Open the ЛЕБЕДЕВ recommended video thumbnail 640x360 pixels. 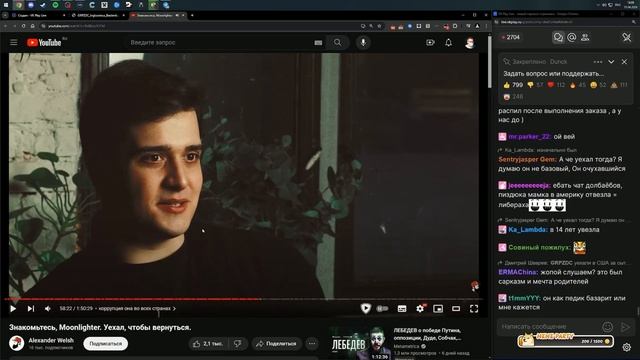point(360,344)
